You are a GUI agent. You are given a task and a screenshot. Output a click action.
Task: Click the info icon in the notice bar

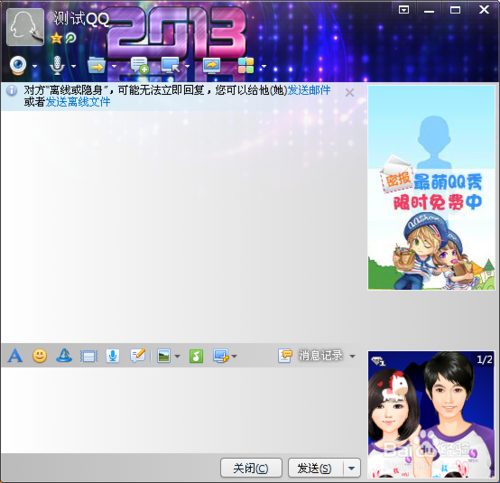pos(12,91)
